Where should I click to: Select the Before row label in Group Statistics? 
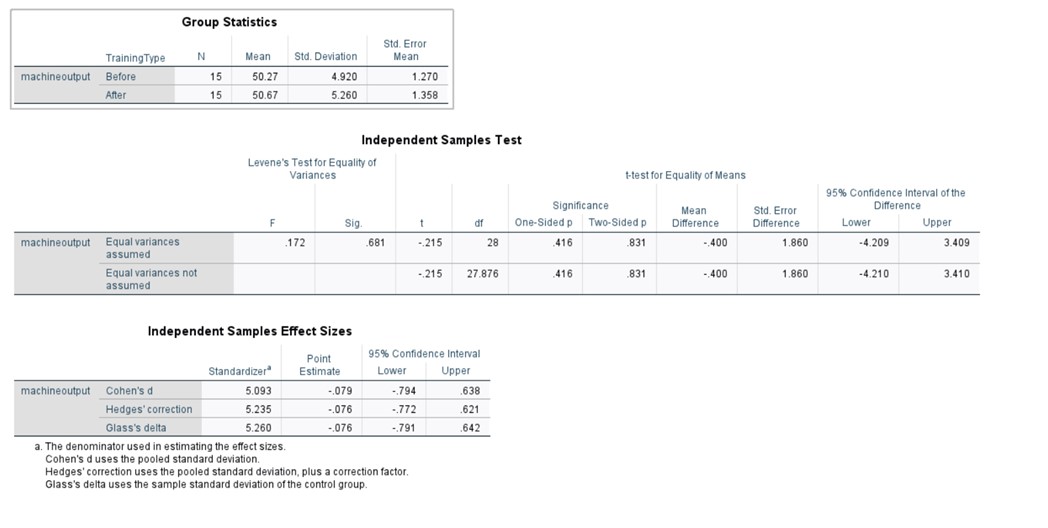pos(121,76)
